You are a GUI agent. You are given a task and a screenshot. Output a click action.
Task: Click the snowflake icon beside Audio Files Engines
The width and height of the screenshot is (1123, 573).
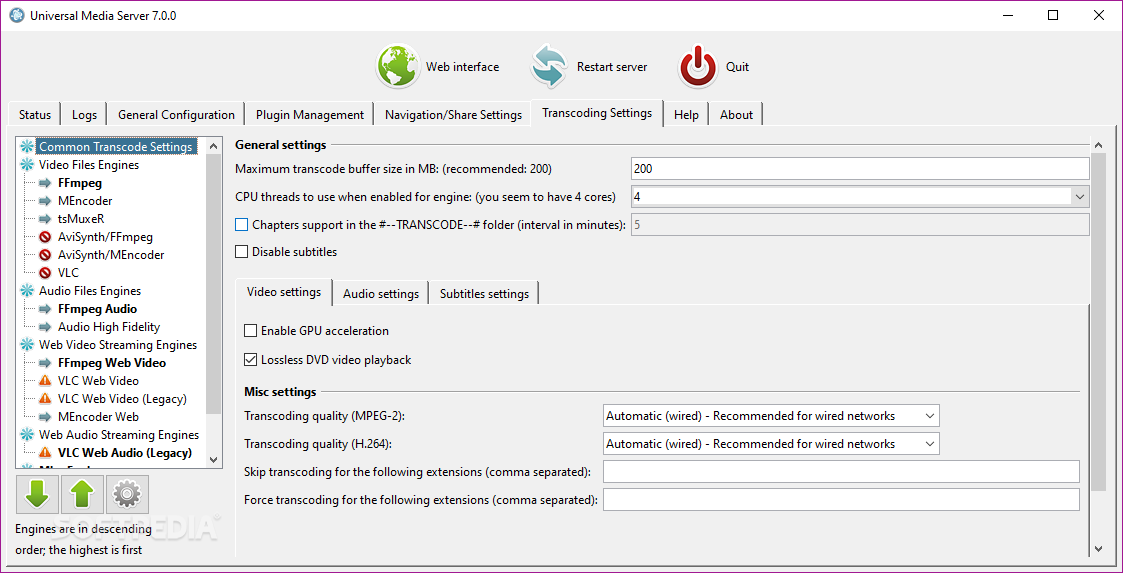tap(27, 291)
